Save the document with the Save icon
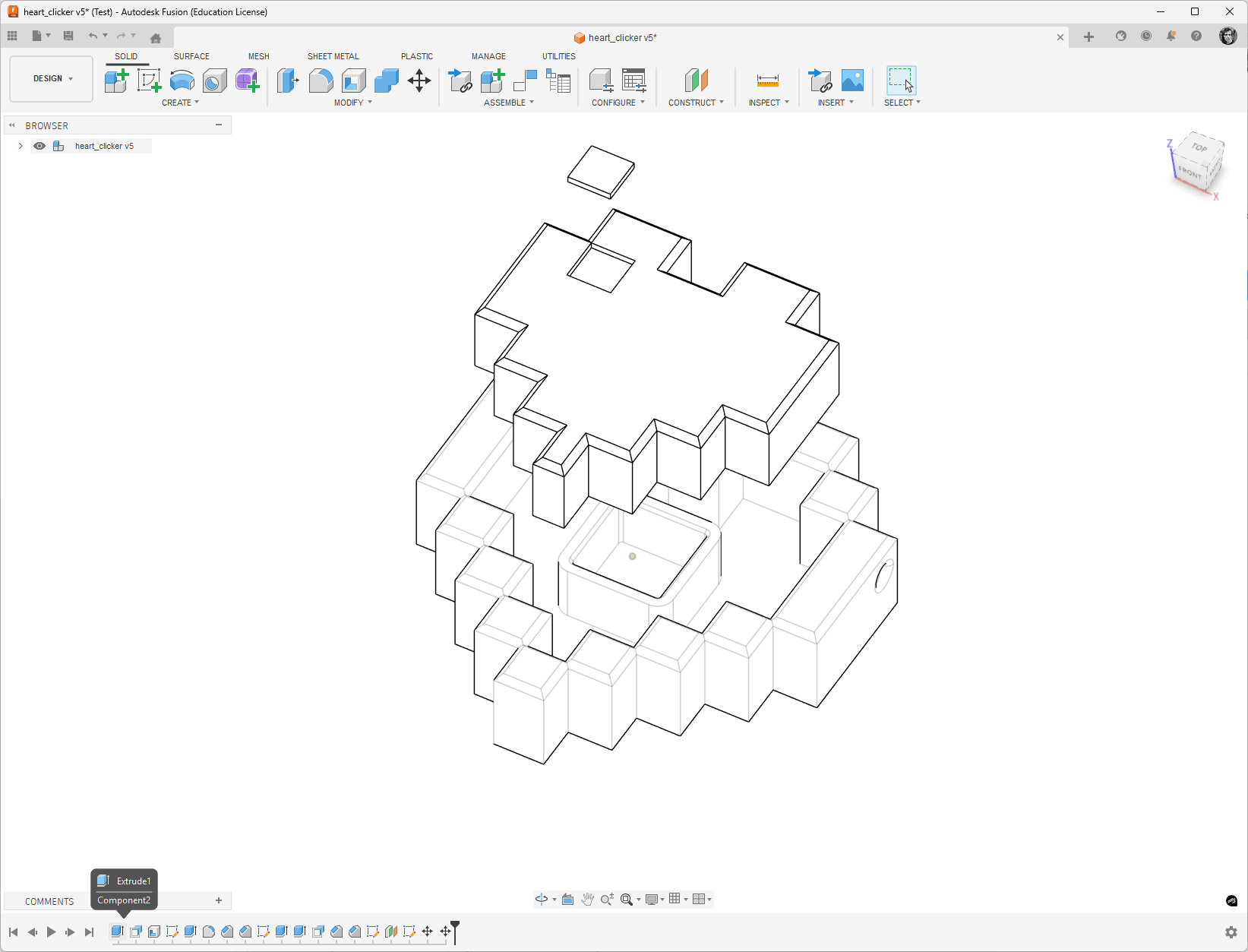 pos(68,36)
